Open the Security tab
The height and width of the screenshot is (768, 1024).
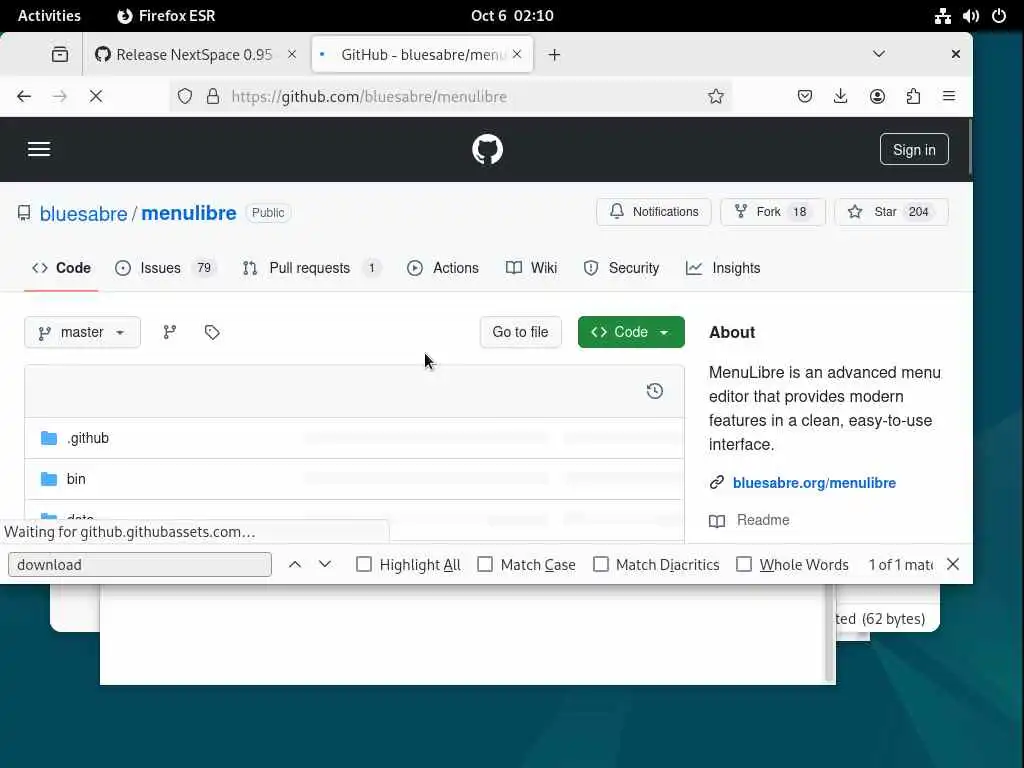click(622, 268)
